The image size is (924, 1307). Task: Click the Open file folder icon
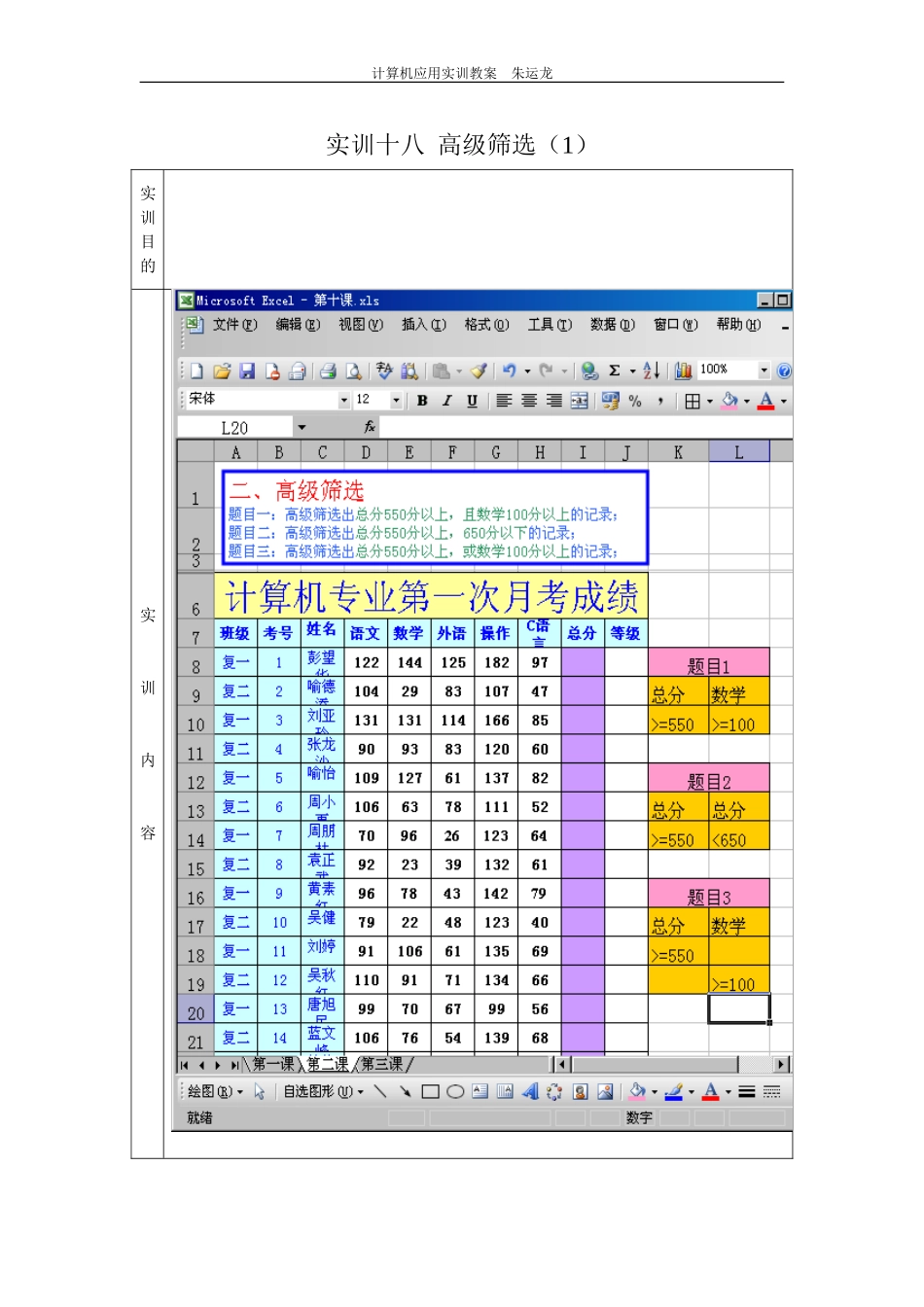click(x=222, y=371)
